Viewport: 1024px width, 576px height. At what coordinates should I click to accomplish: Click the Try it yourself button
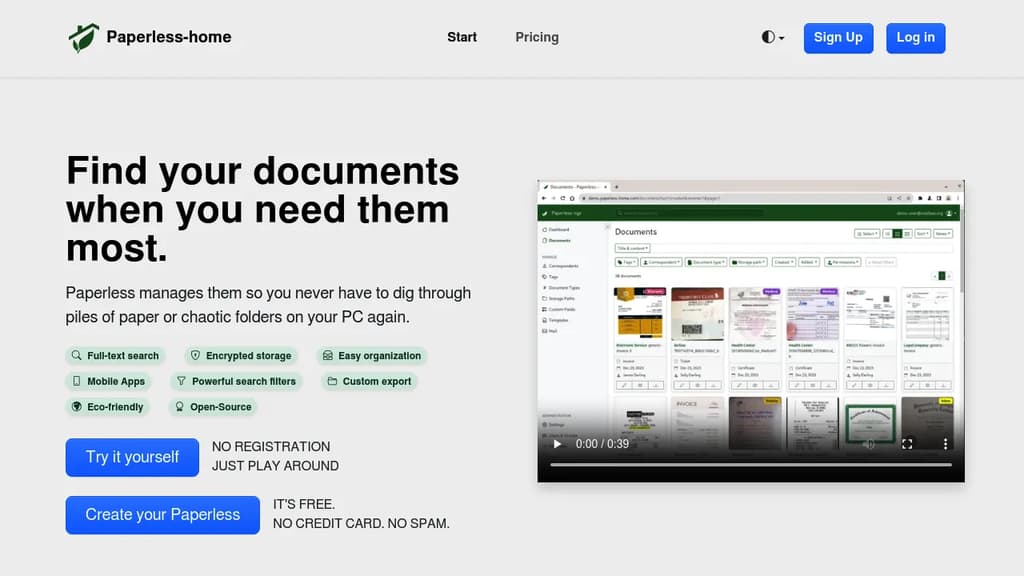[x=132, y=457]
